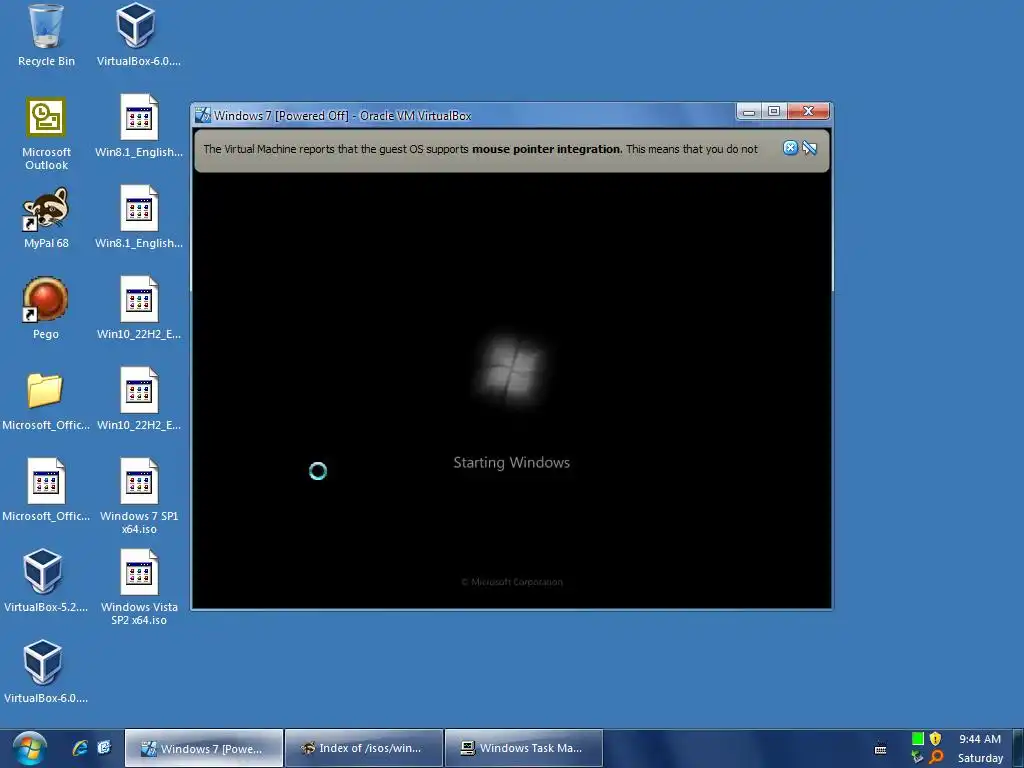Select the MyPal 68 raccoon shortcut
Viewport: 1024px width, 768px height.
[46, 218]
